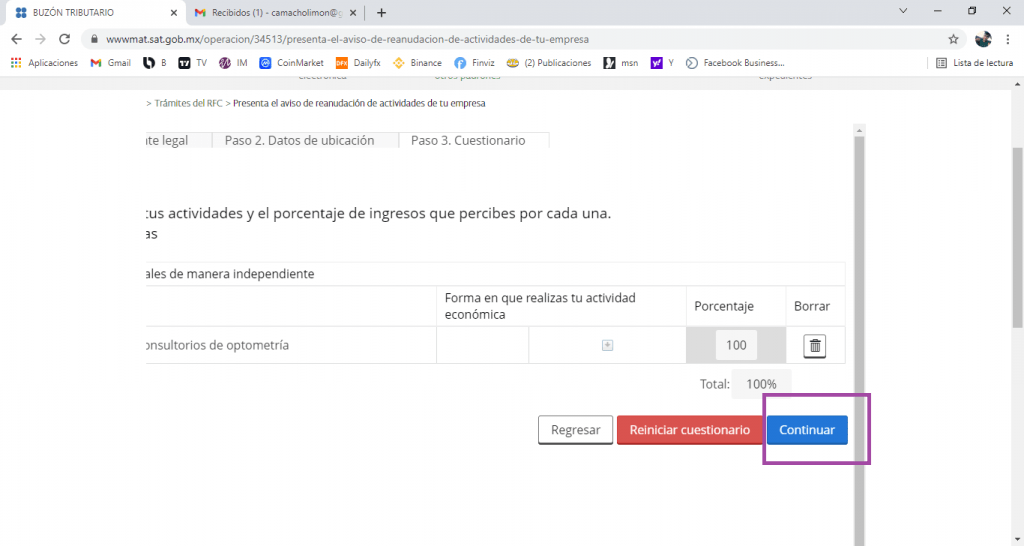Open the TV bookmark
Image resolution: width=1024 pixels, height=546 pixels.
(193, 63)
